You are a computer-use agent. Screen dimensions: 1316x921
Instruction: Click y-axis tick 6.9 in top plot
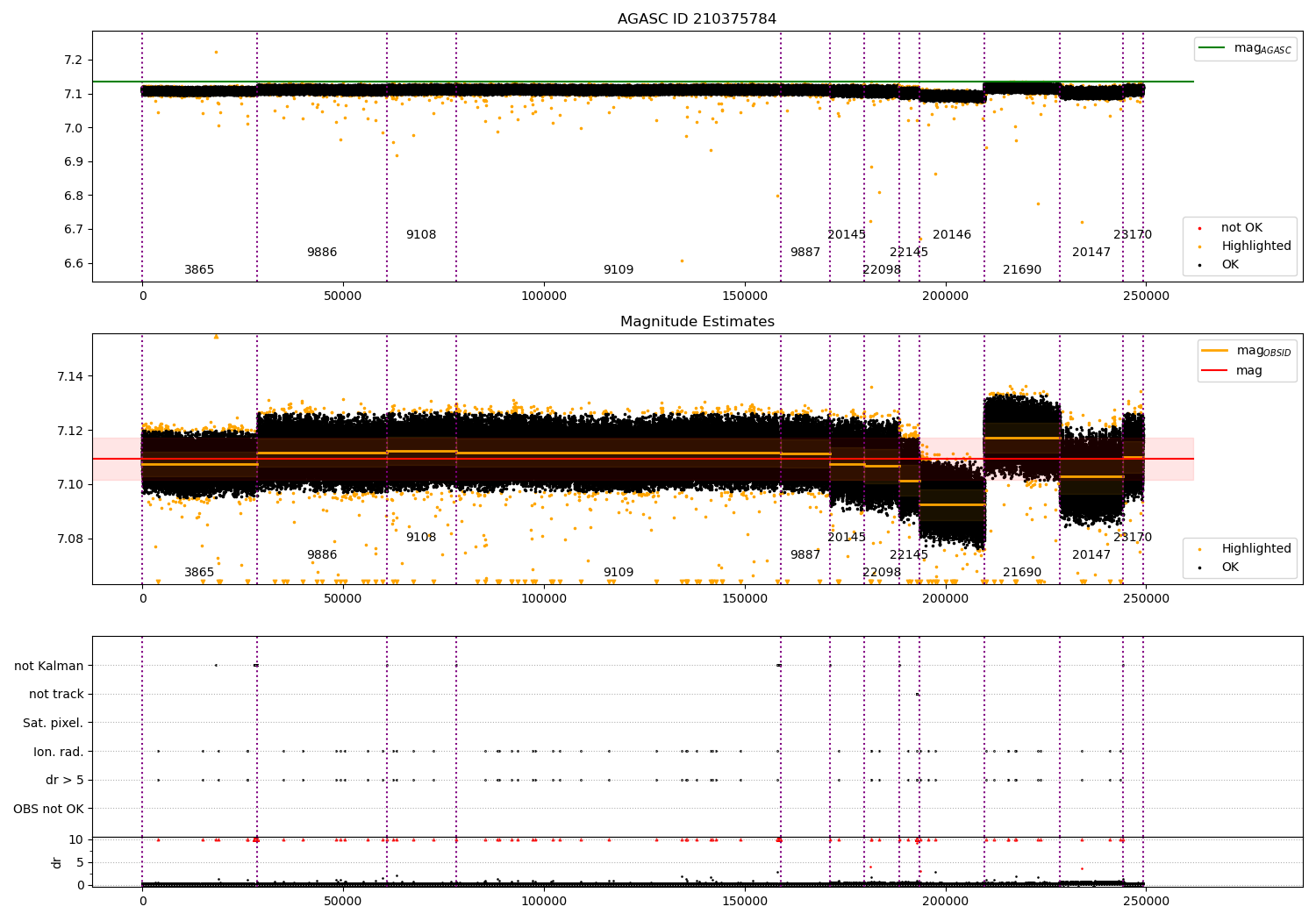pos(73,162)
